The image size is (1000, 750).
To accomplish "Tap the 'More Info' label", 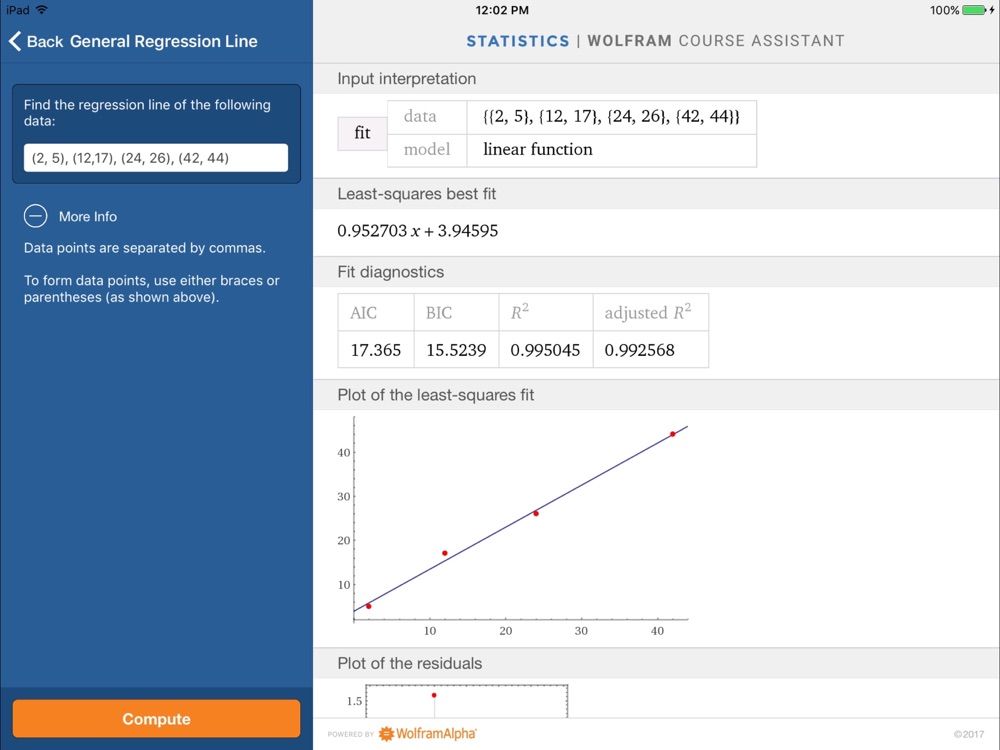I will (88, 216).
